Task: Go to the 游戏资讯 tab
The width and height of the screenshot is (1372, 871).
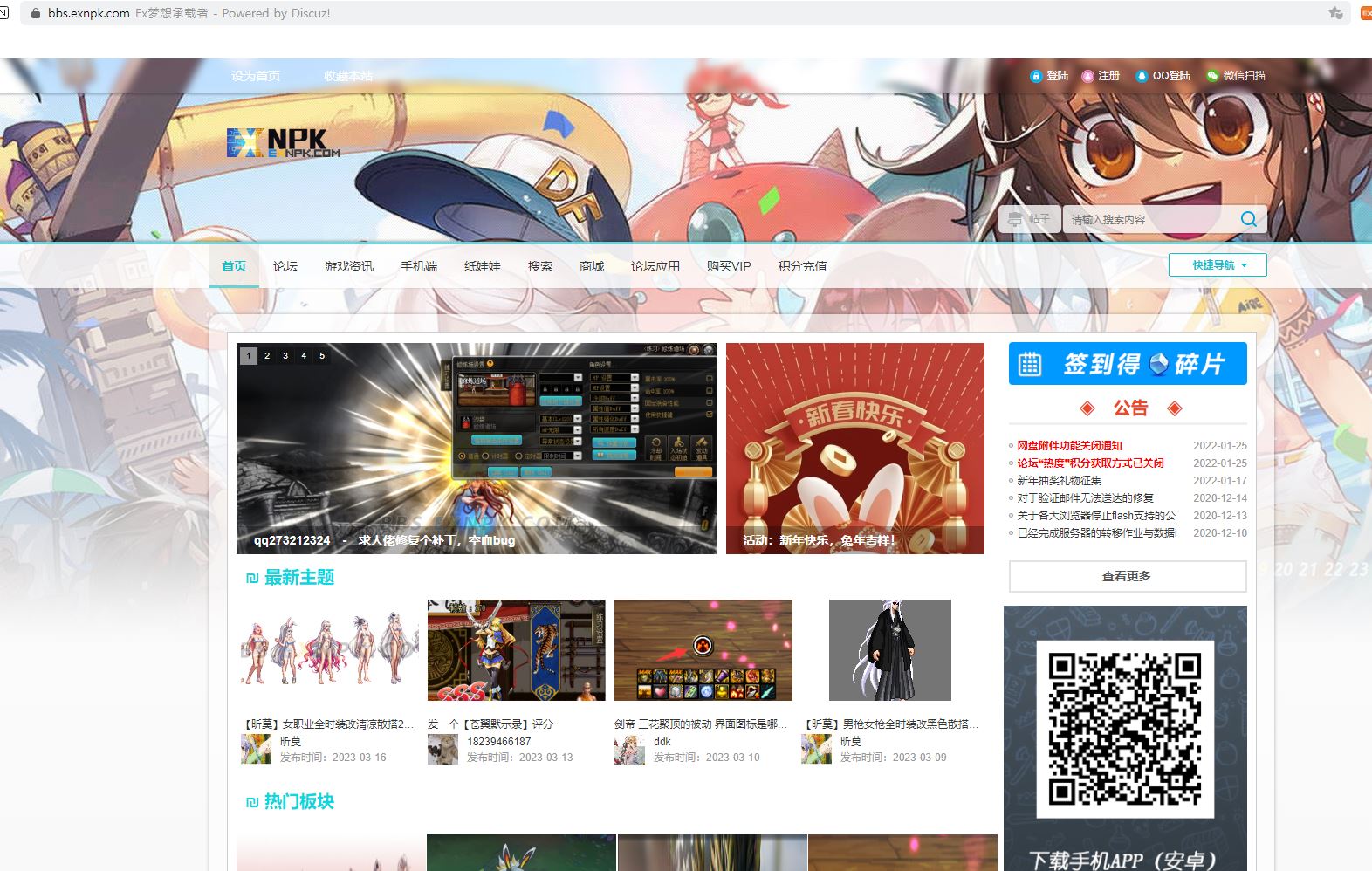Action: 348,266
